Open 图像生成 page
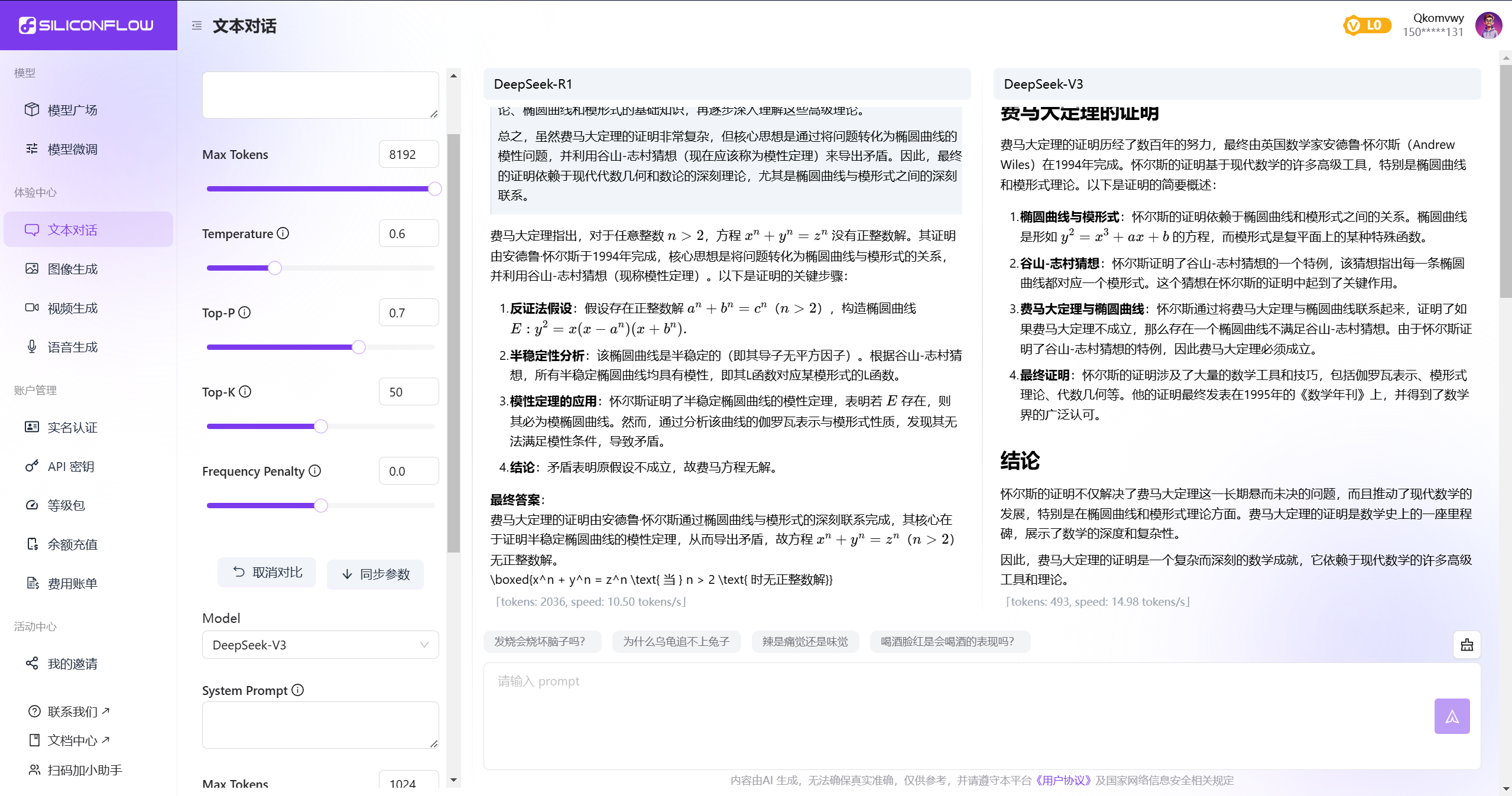 (x=88, y=269)
